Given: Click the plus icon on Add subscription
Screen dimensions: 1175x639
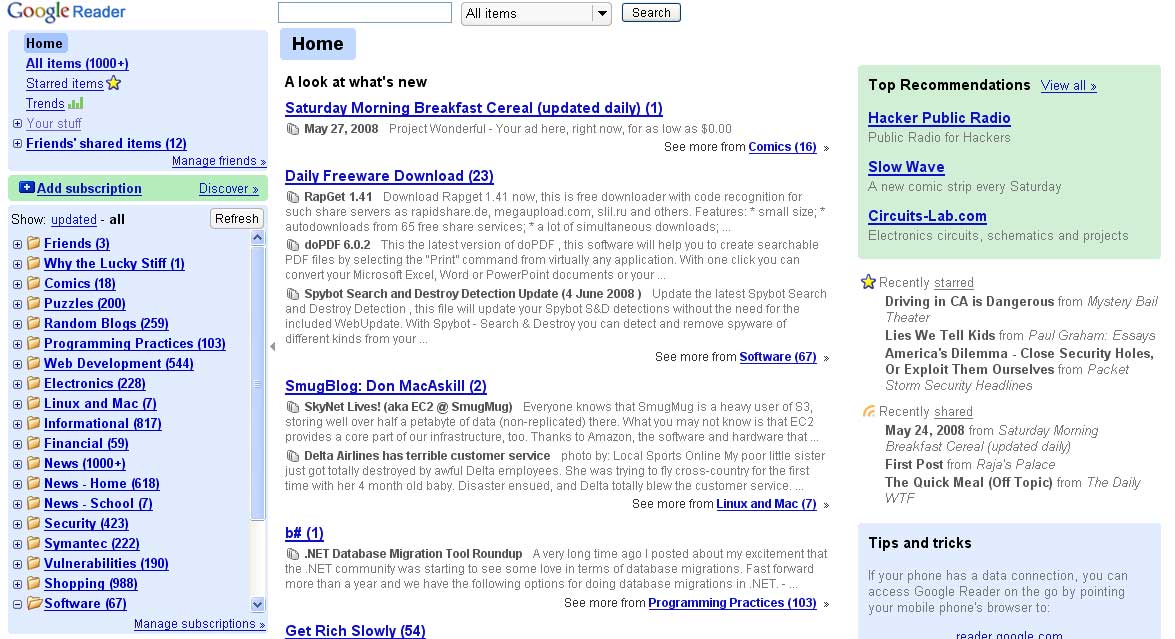Looking at the screenshot, I should tap(27, 187).
